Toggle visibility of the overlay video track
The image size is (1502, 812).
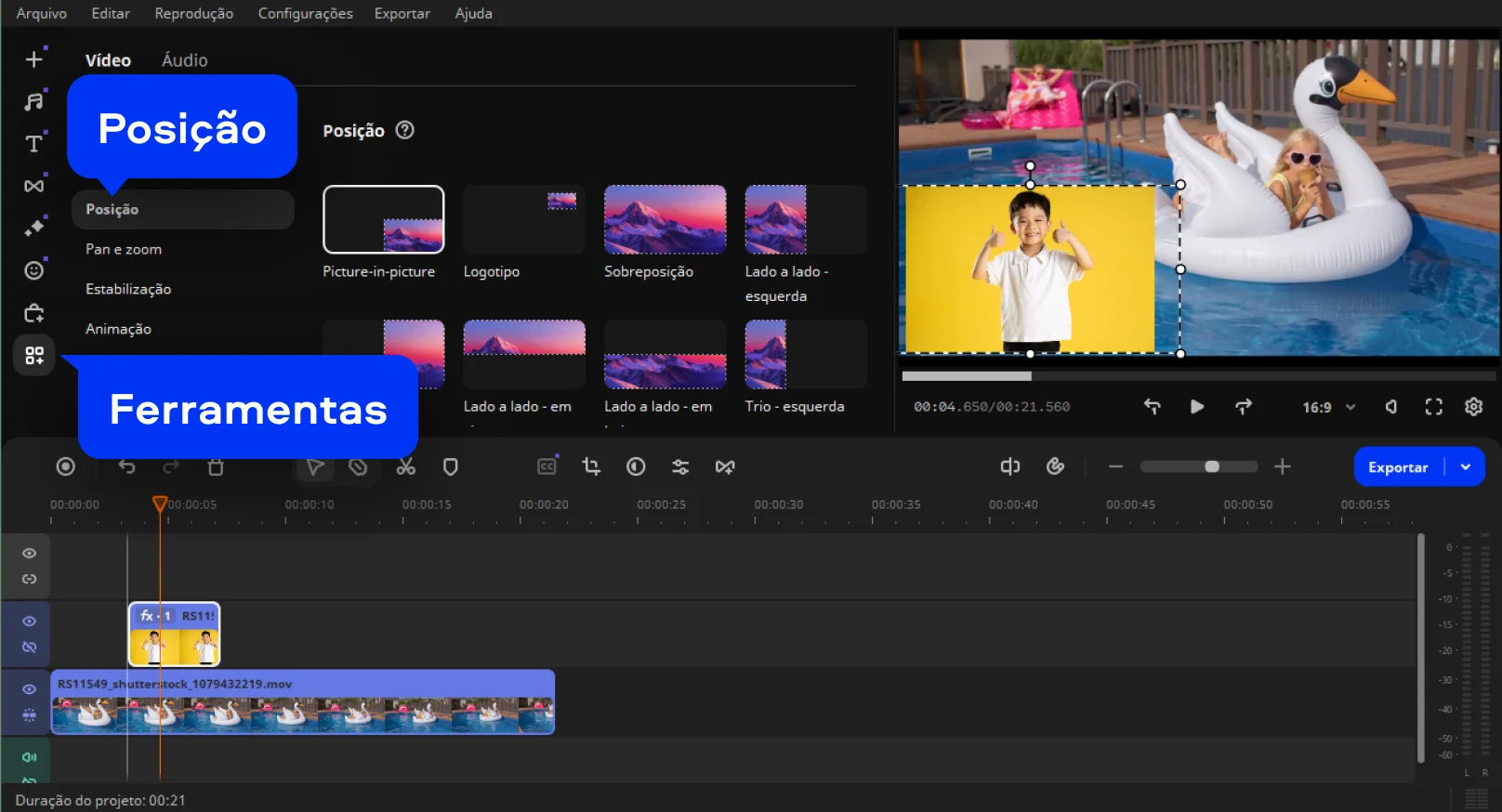[x=30, y=621]
